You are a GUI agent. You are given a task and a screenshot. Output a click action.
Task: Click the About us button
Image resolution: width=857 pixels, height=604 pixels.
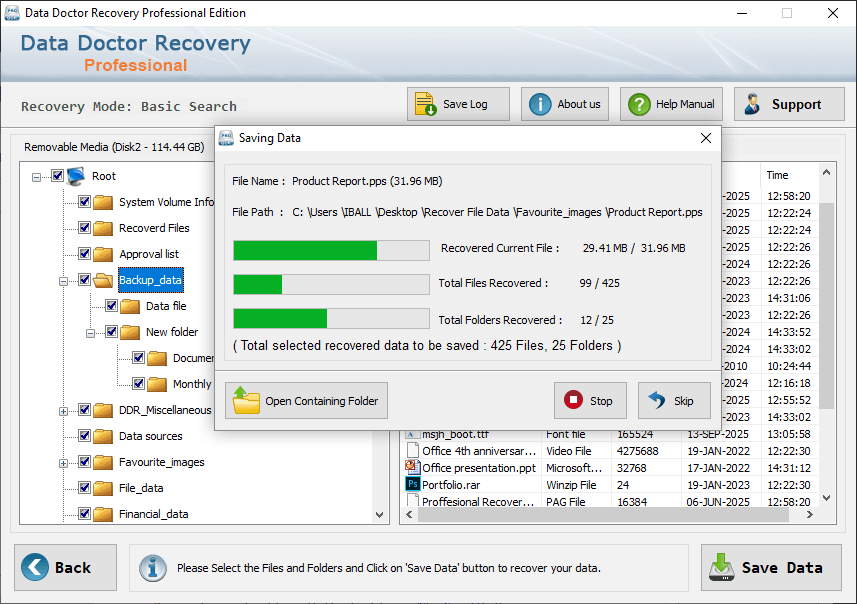(x=565, y=104)
